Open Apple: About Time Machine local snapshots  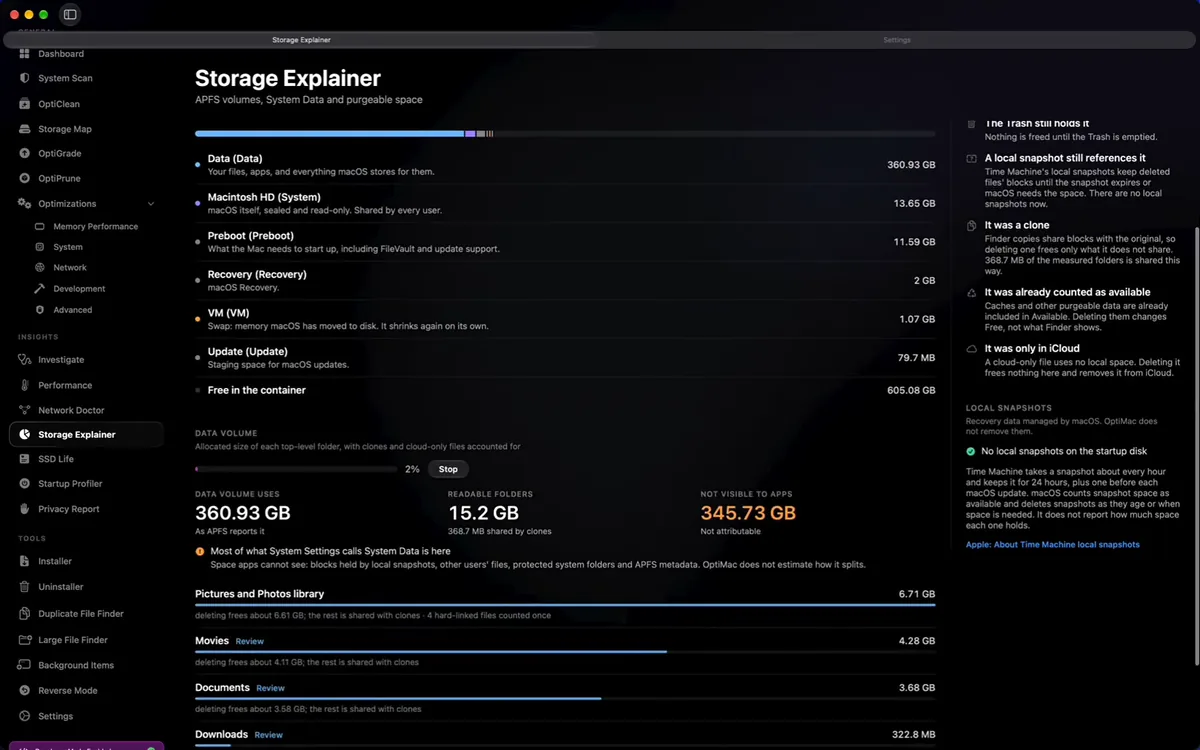click(x=1052, y=545)
